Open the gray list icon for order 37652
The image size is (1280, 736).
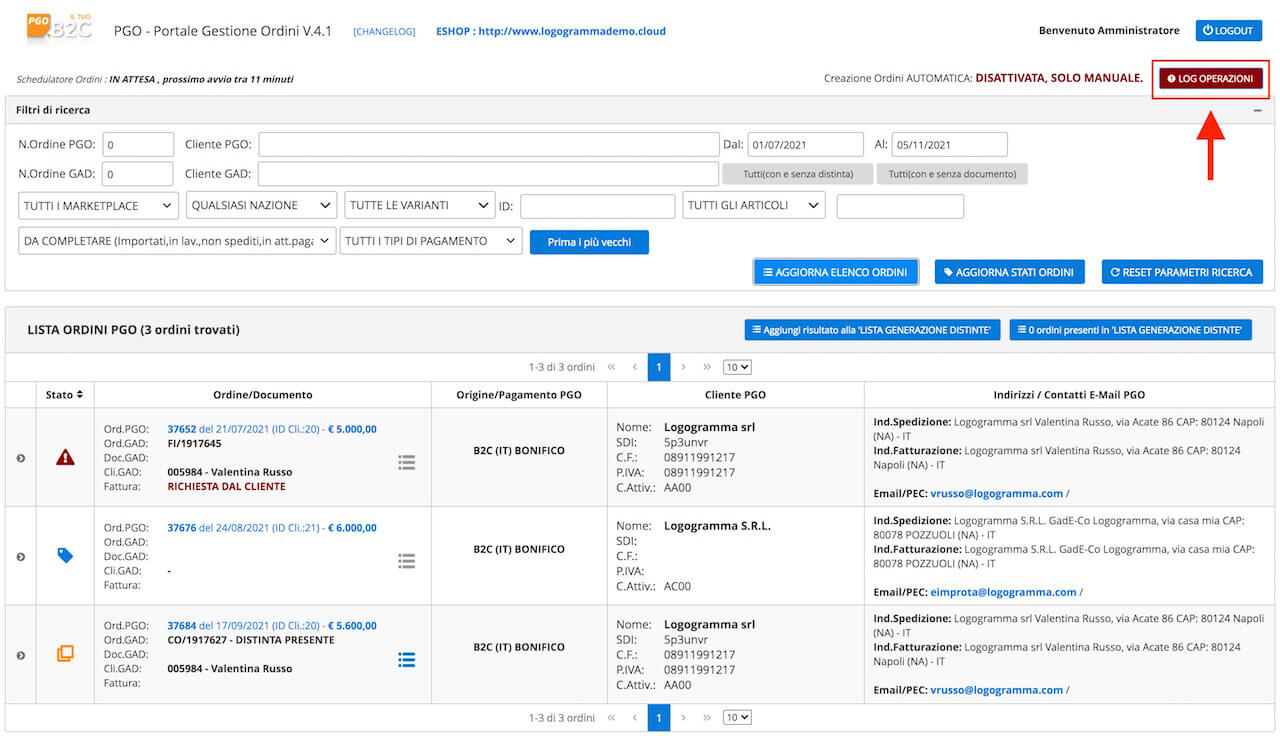406,462
